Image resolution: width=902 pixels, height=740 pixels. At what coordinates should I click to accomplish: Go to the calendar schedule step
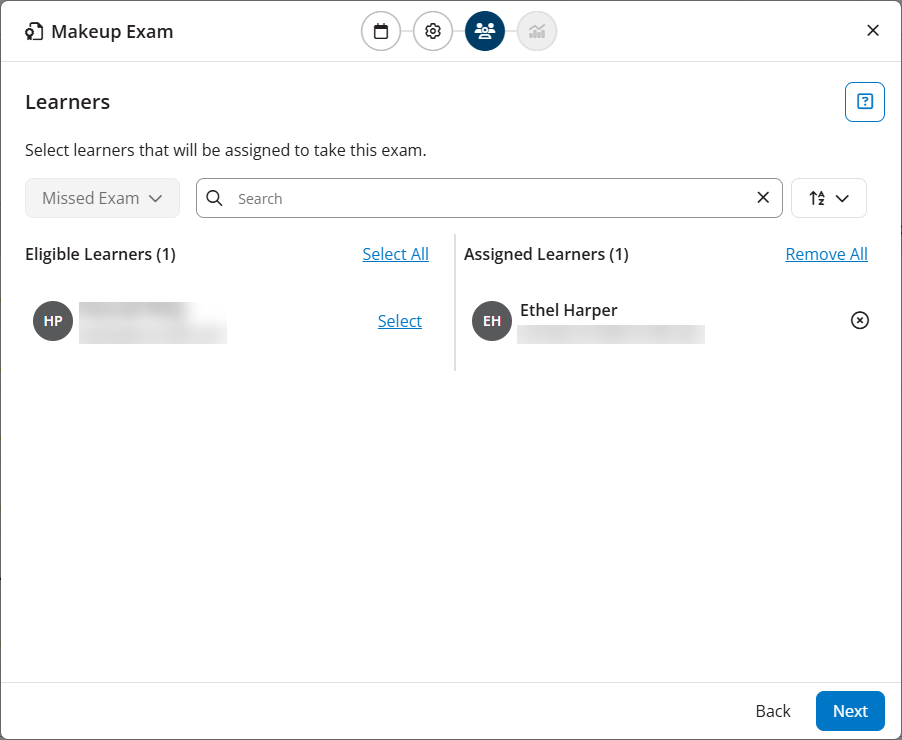click(381, 31)
